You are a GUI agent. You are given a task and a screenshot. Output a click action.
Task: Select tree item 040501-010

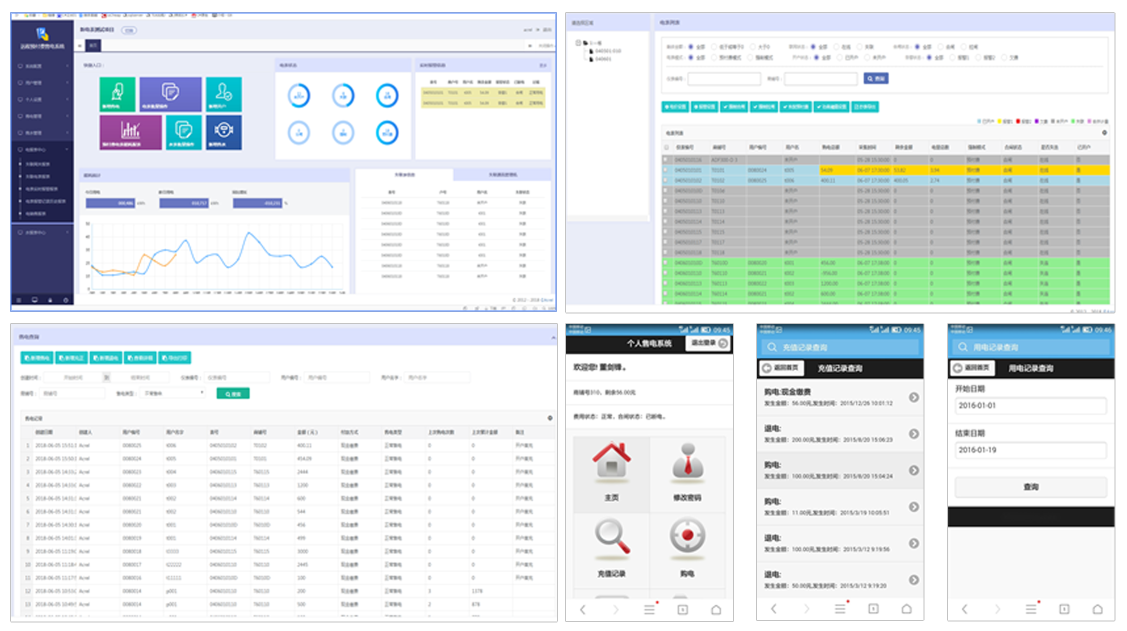[x=607, y=51]
